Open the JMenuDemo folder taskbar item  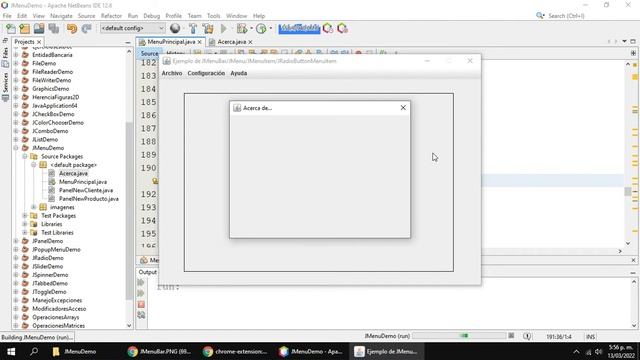75,351
